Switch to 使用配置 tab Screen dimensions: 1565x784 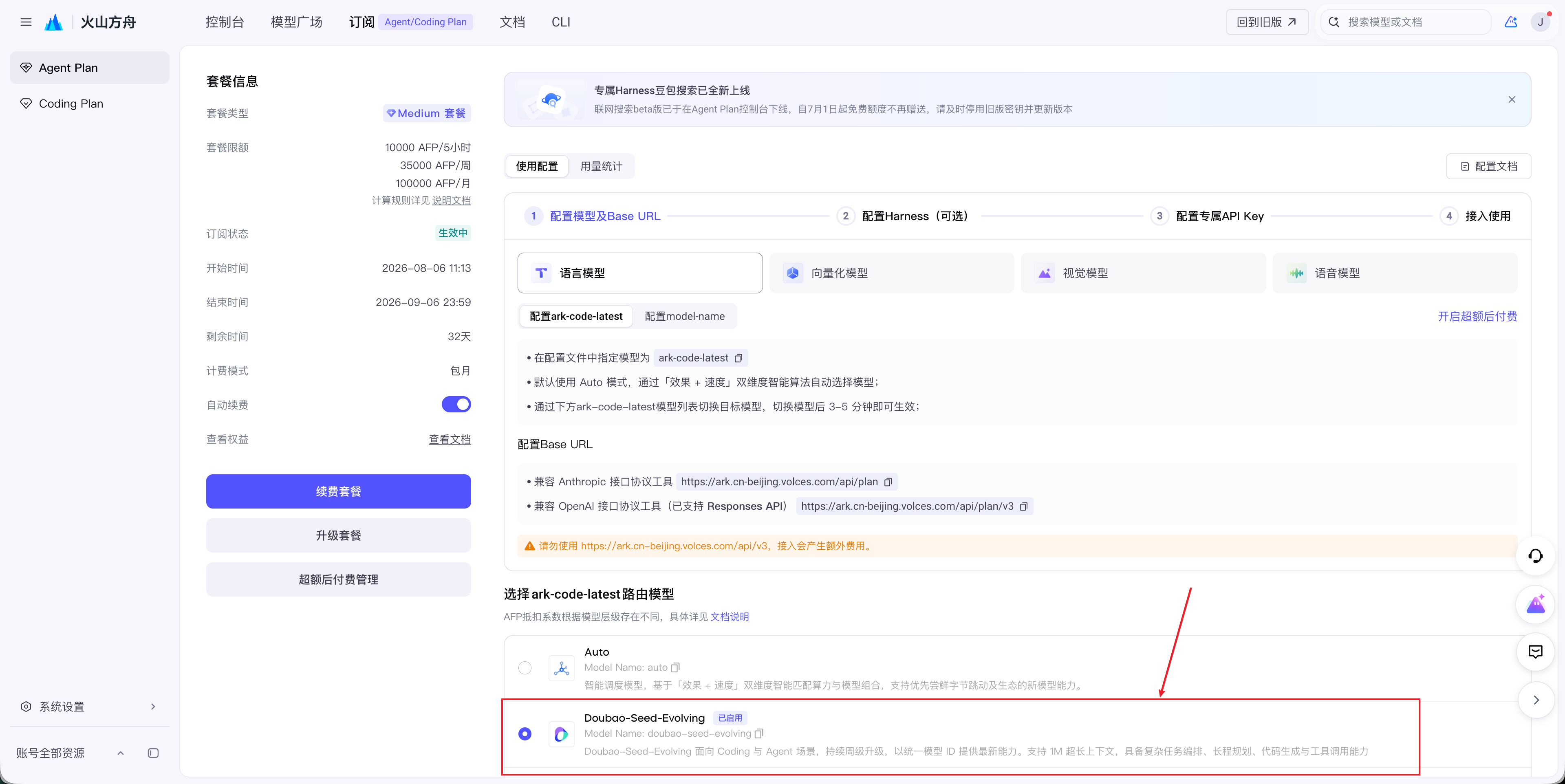point(537,166)
